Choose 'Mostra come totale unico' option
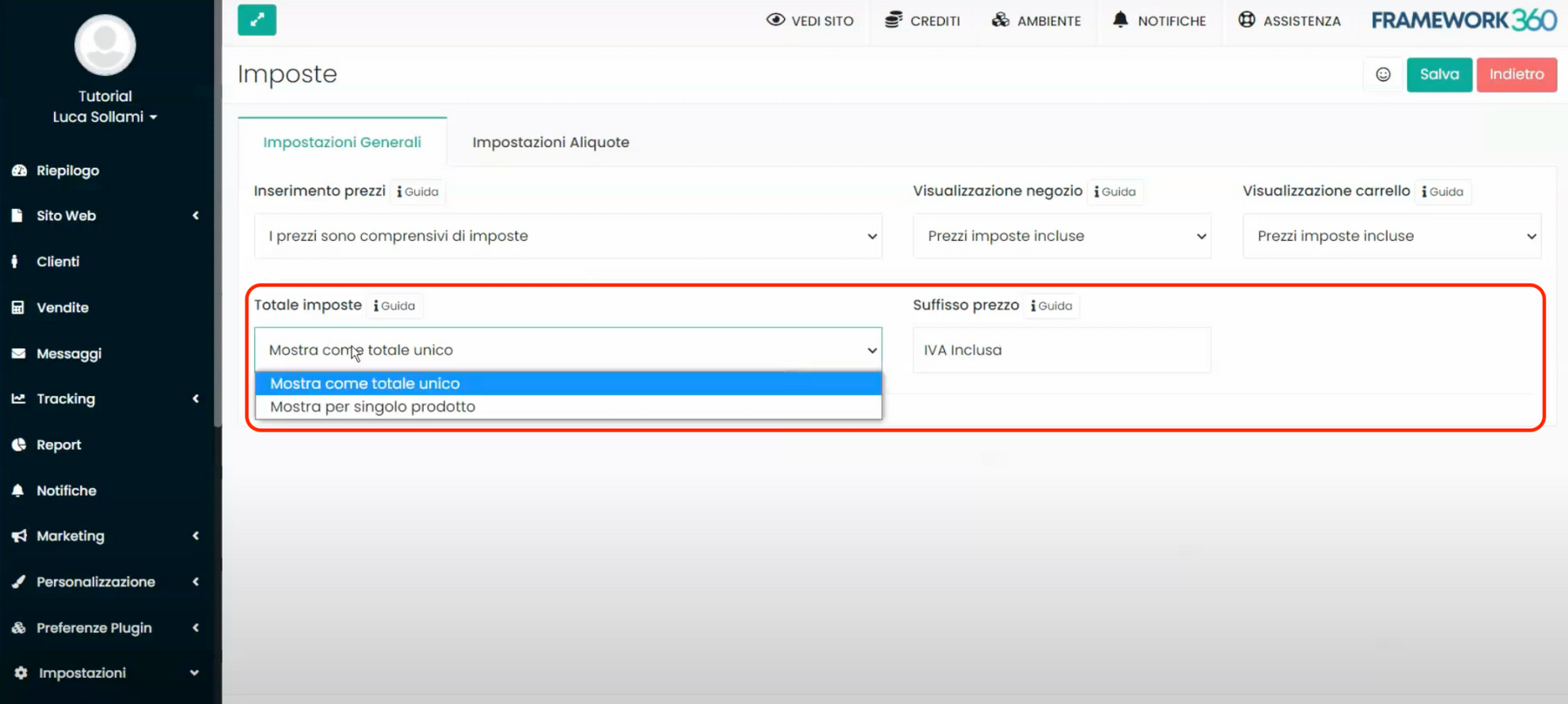 [x=365, y=384]
